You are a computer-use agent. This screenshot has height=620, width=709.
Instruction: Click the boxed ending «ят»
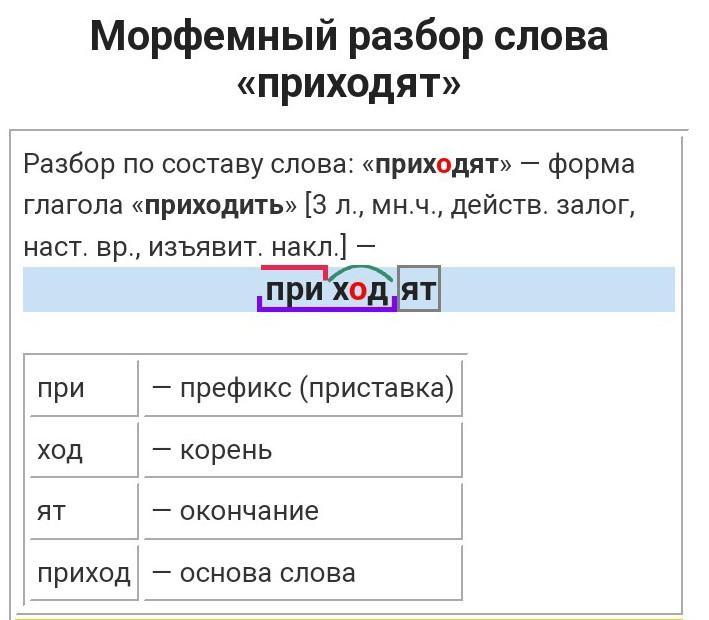pos(419,290)
